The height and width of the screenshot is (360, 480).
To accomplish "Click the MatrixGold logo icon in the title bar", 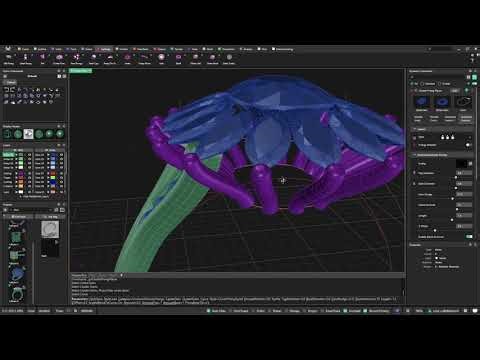I will point(8,49).
